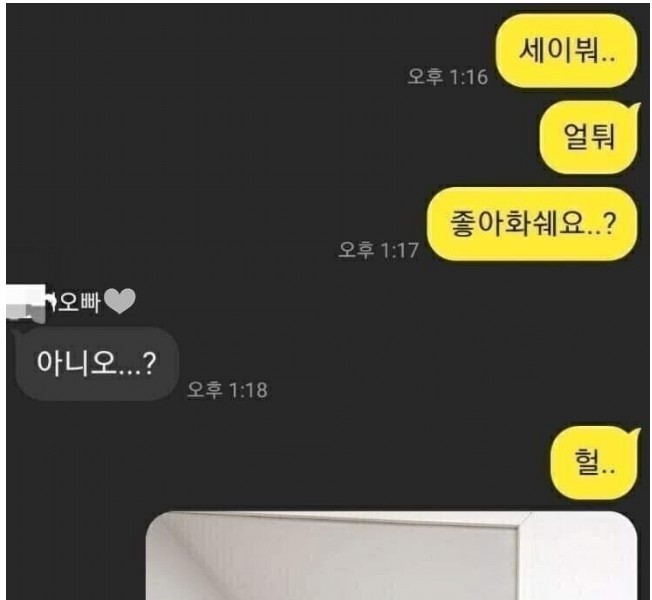Viewport: 652px width, 600px height.
Task: Tap the yellow 헐.. message bubble
Action: (x=595, y=462)
